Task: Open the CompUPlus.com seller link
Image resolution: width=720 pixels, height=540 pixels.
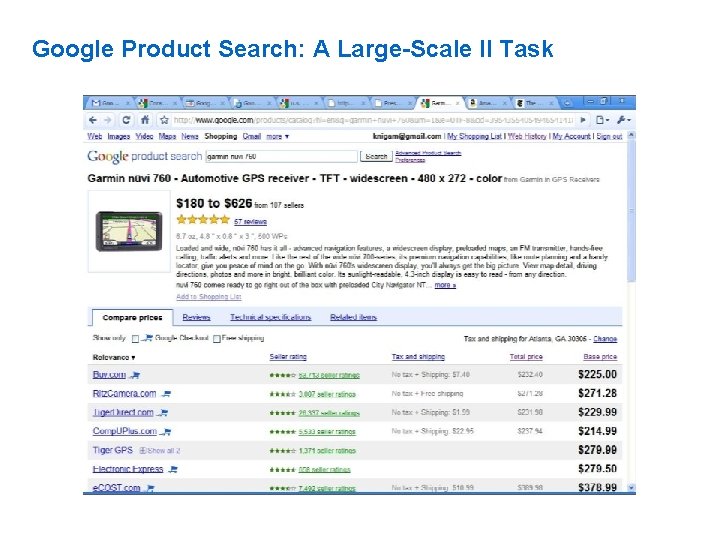Action: tap(124, 431)
